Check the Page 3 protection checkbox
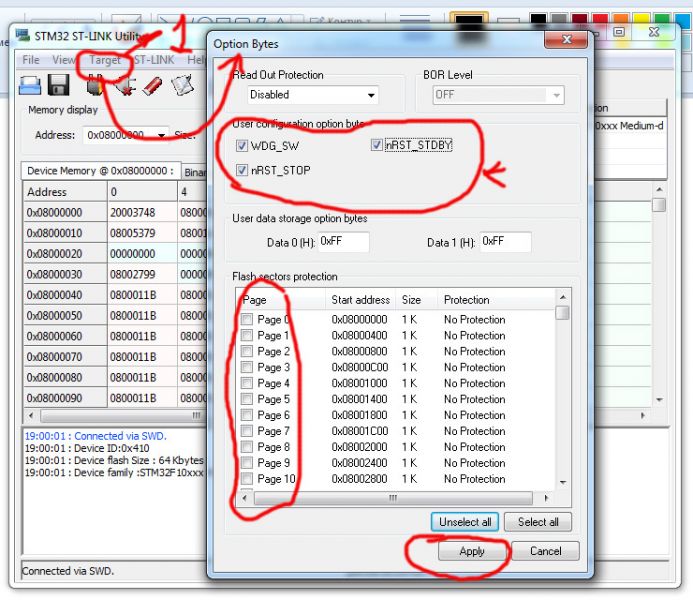The width and height of the screenshot is (693, 600). coord(247,367)
